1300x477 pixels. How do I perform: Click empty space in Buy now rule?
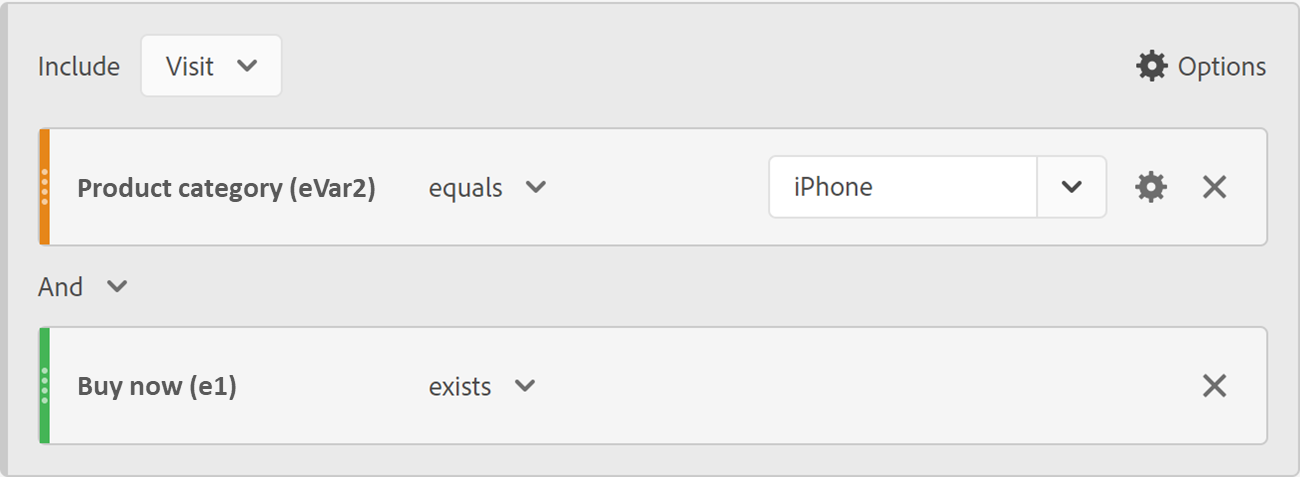pyautogui.click(x=850, y=386)
